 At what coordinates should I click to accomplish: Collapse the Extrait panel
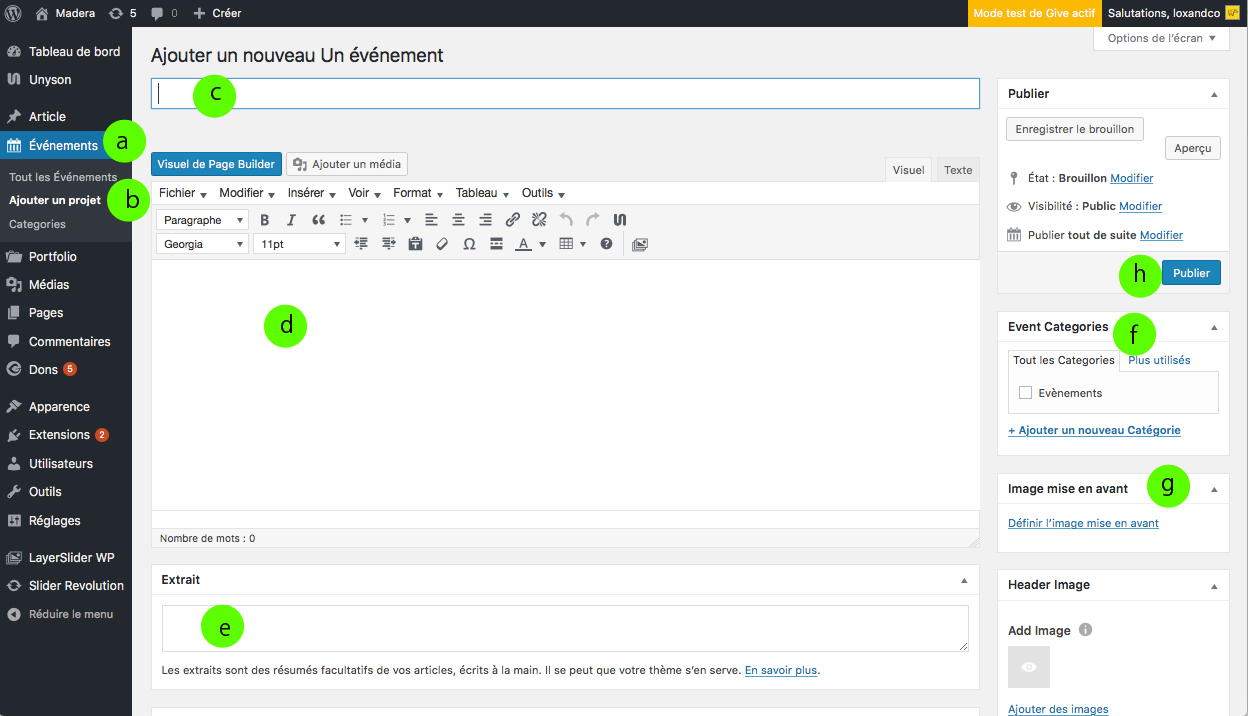click(x=964, y=580)
